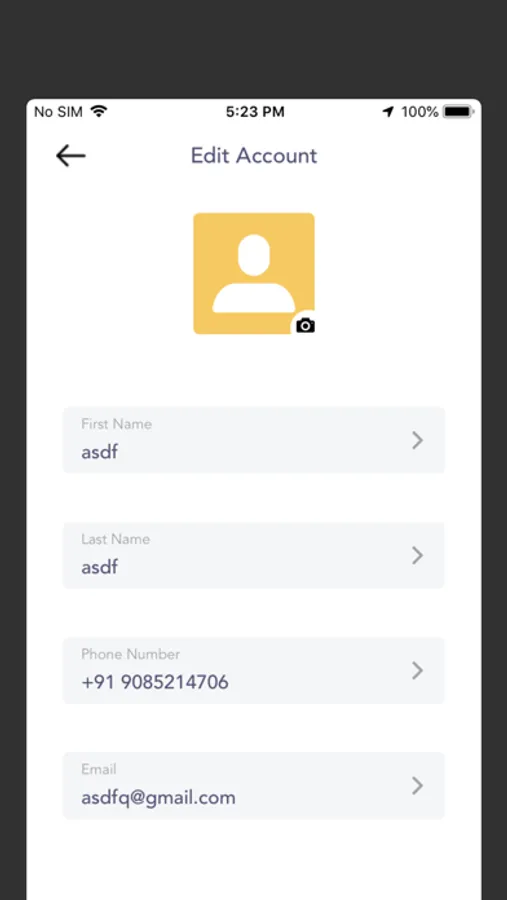Image resolution: width=507 pixels, height=900 pixels.
Task: Open the First Name chevron
Action: (x=417, y=440)
